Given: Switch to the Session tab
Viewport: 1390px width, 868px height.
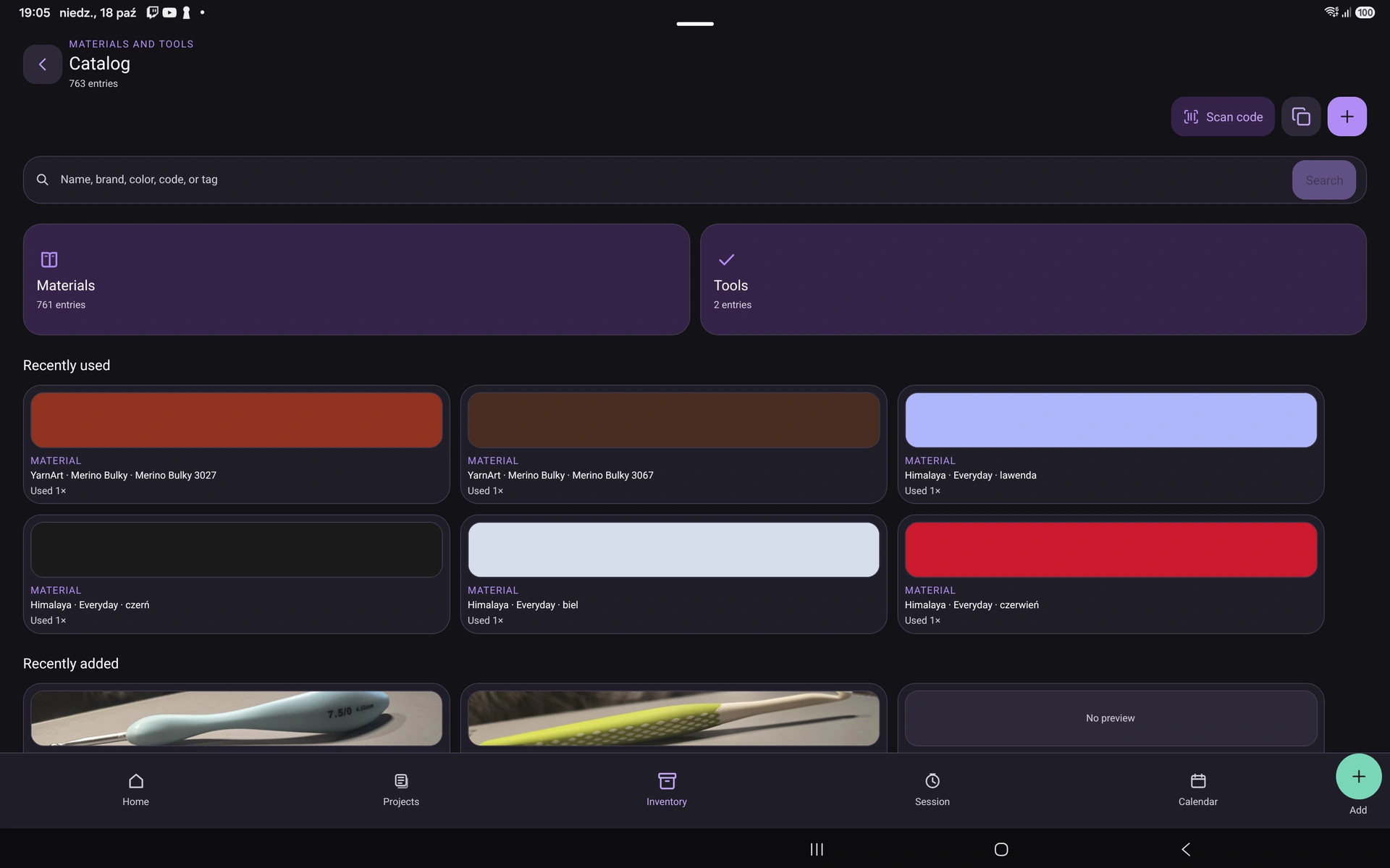Looking at the screenshot, I should point(932,790).
